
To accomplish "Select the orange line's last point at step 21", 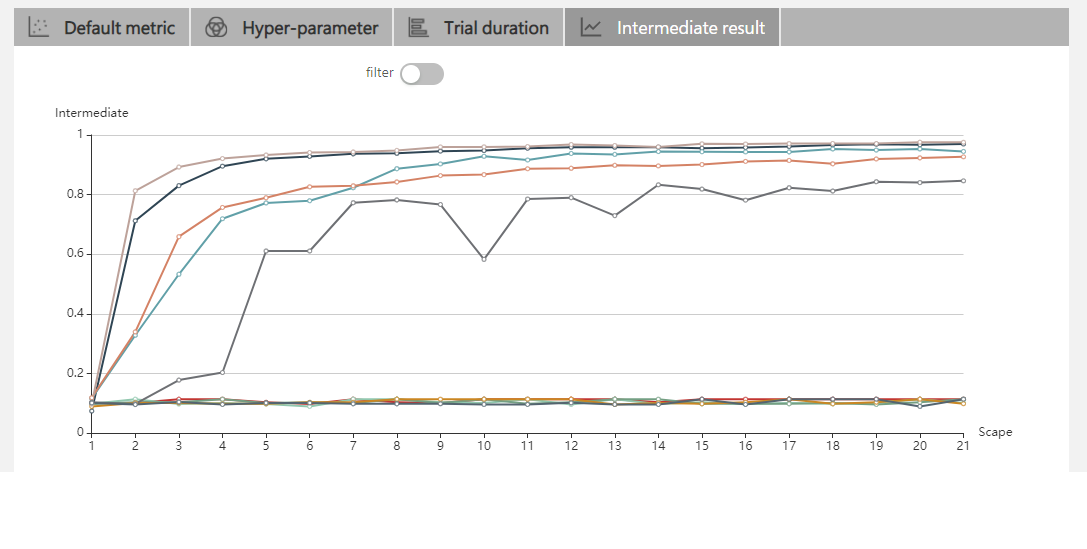I will tap(963, 156).
